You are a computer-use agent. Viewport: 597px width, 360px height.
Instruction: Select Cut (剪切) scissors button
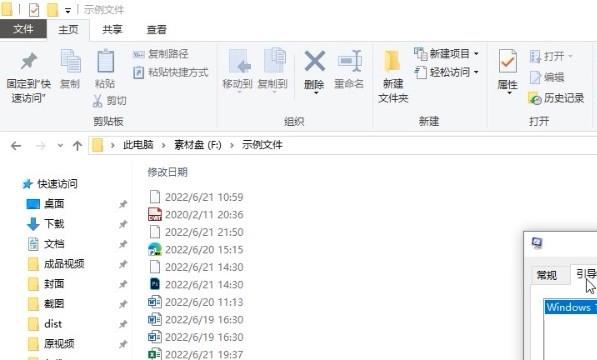(x=110, y=101)
